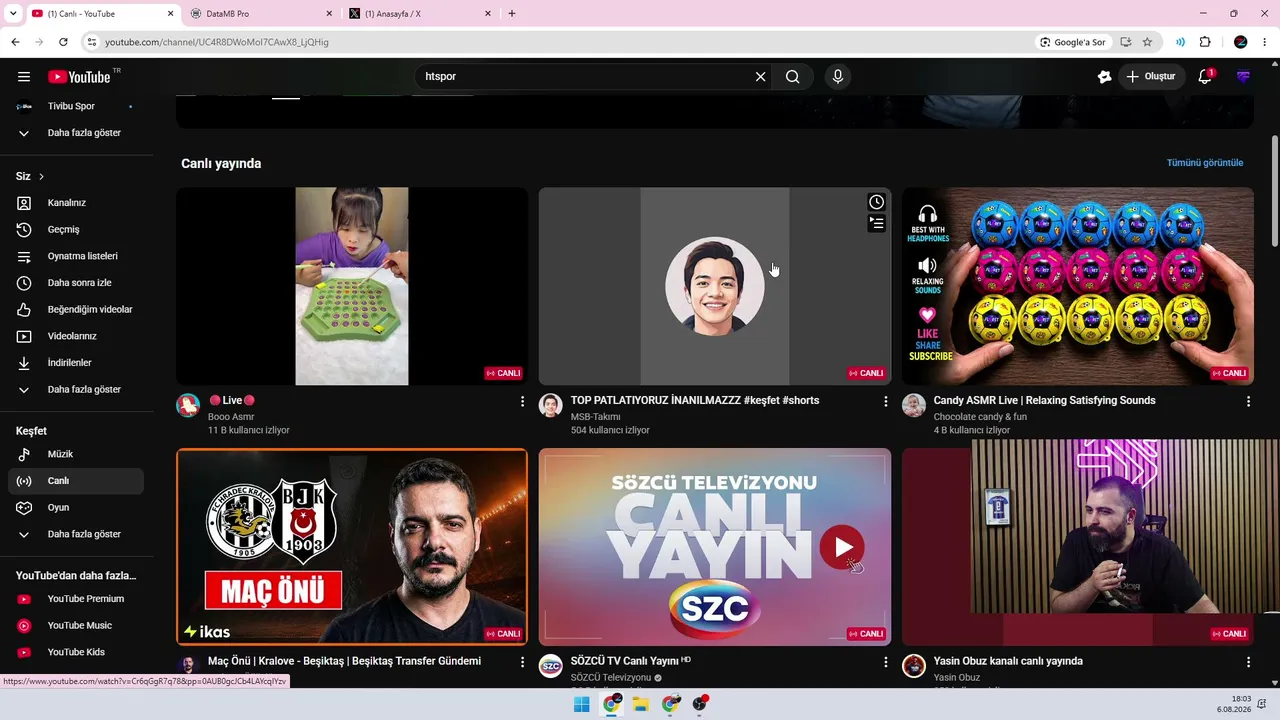The image size is (1280, 720).
Task: Focus the YouTube search field
Action: click(x=585, y=77)
